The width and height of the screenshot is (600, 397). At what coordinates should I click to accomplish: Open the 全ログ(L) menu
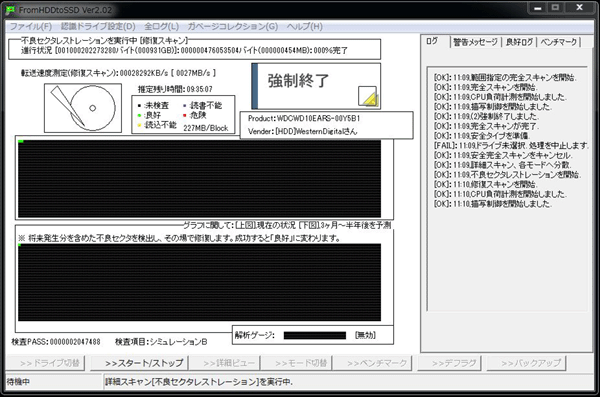click(x=161, y=26)
